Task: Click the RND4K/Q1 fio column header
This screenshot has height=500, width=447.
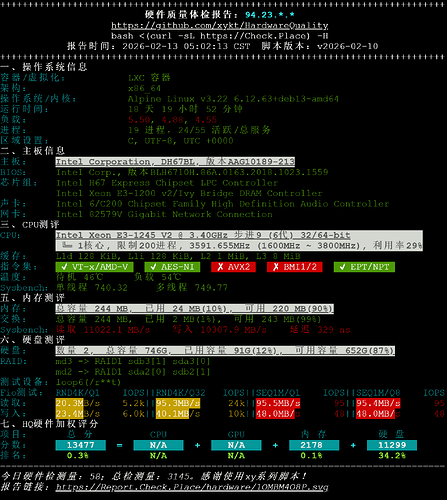Action: 78,393
